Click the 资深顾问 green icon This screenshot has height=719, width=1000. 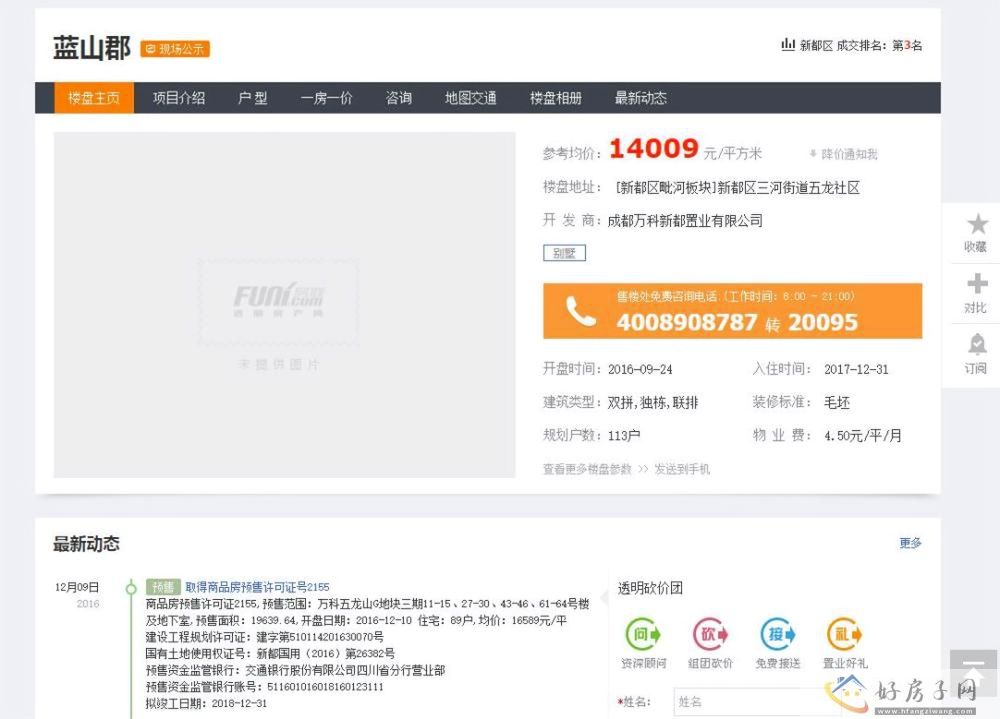pyautogui.click(x=643, y=634)
